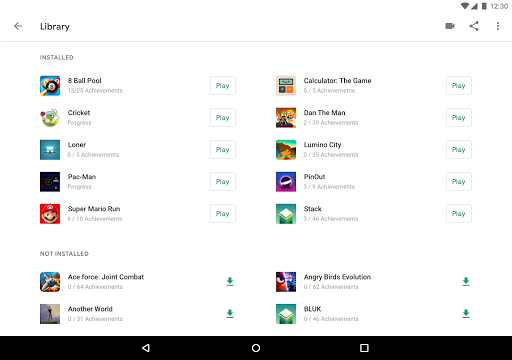Open the three-dot overflow menu
Screen dimensions: 512x360
point(498,26)
